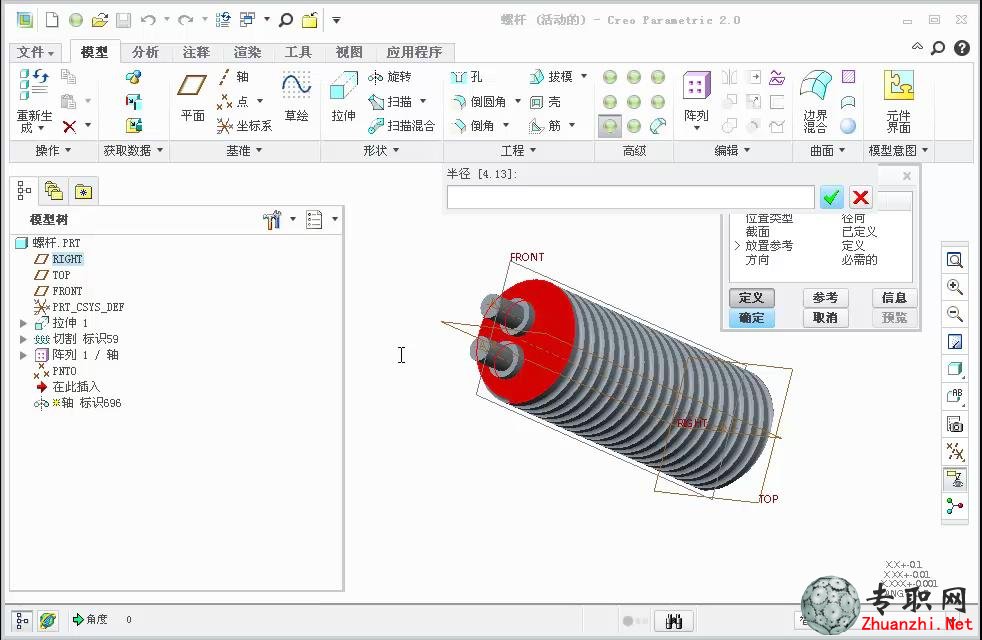Switch to the 视图 ribbon tab

pyautogui.click(x=349, y=52)
